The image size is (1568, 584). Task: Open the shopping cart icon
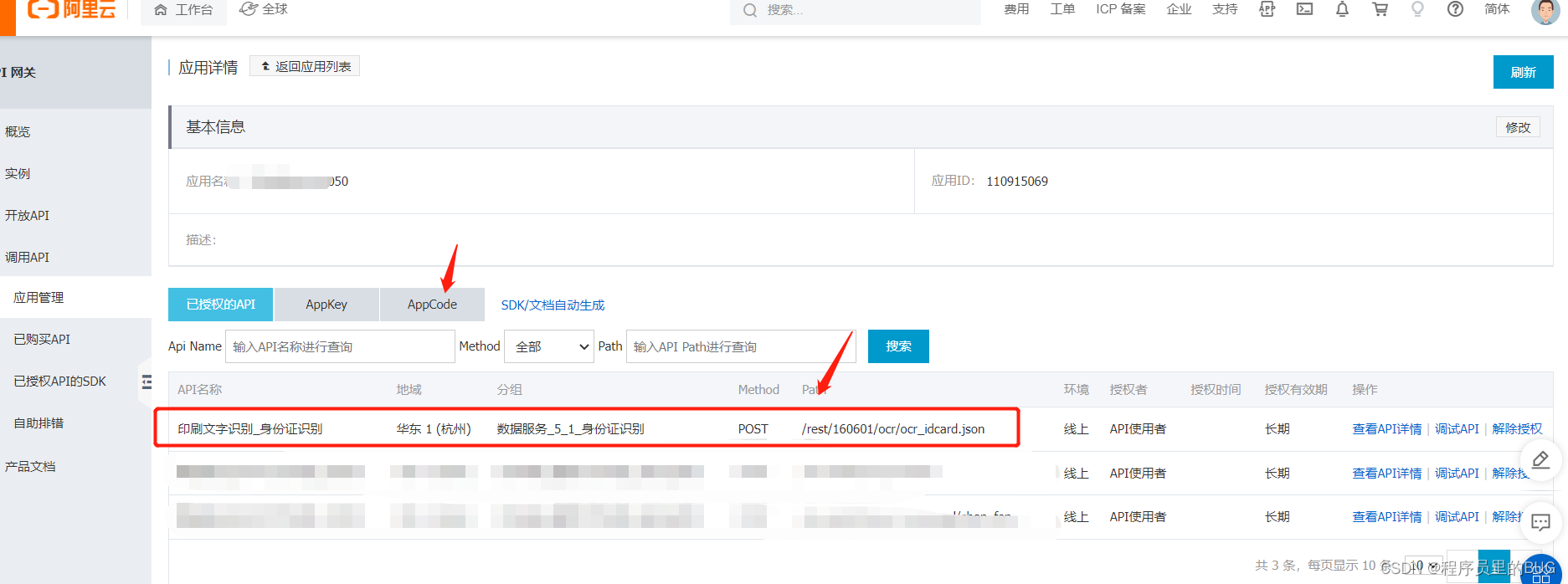[1380, 9]
